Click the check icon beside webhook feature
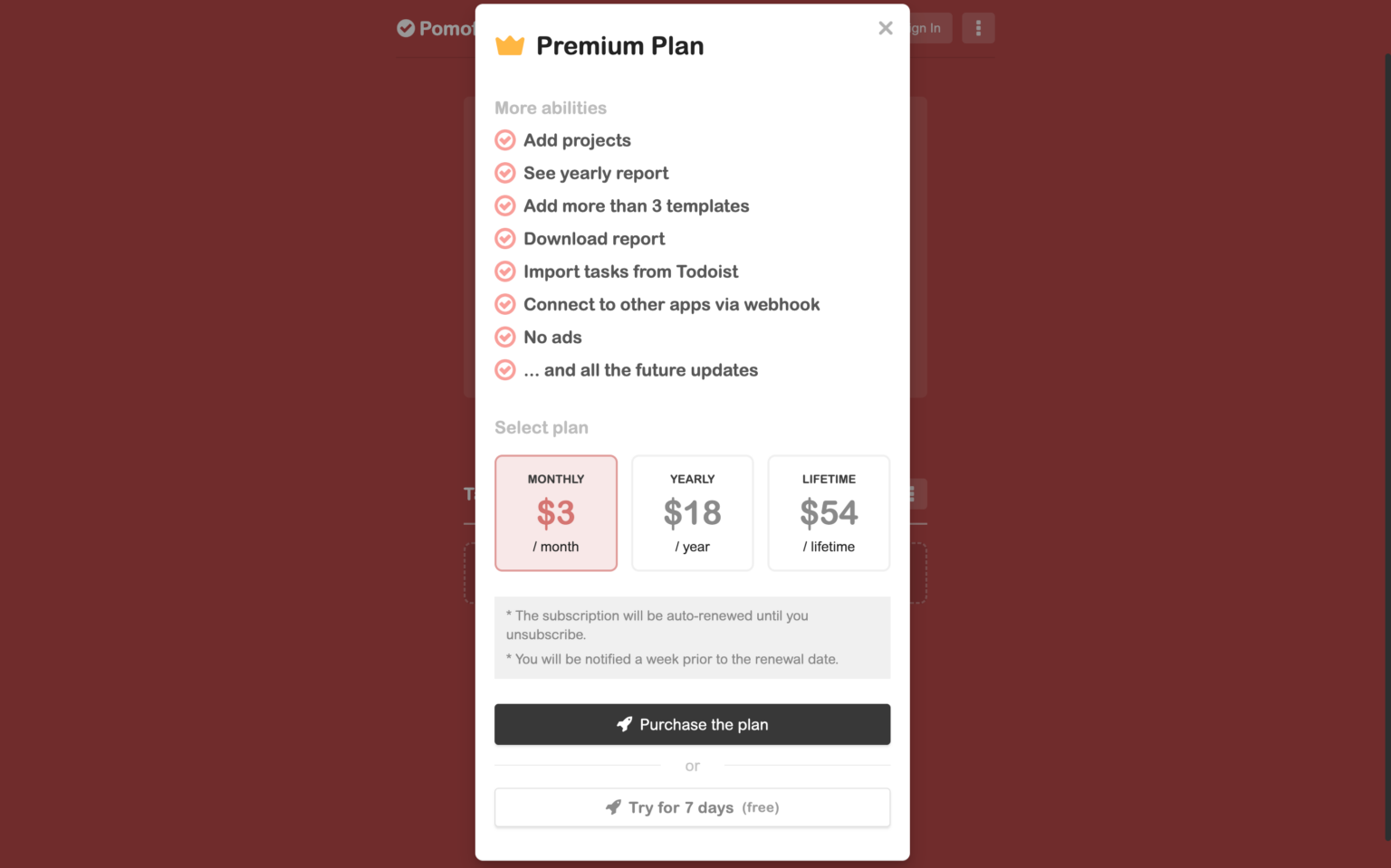The image size is (1391, 868). [505, 304]
